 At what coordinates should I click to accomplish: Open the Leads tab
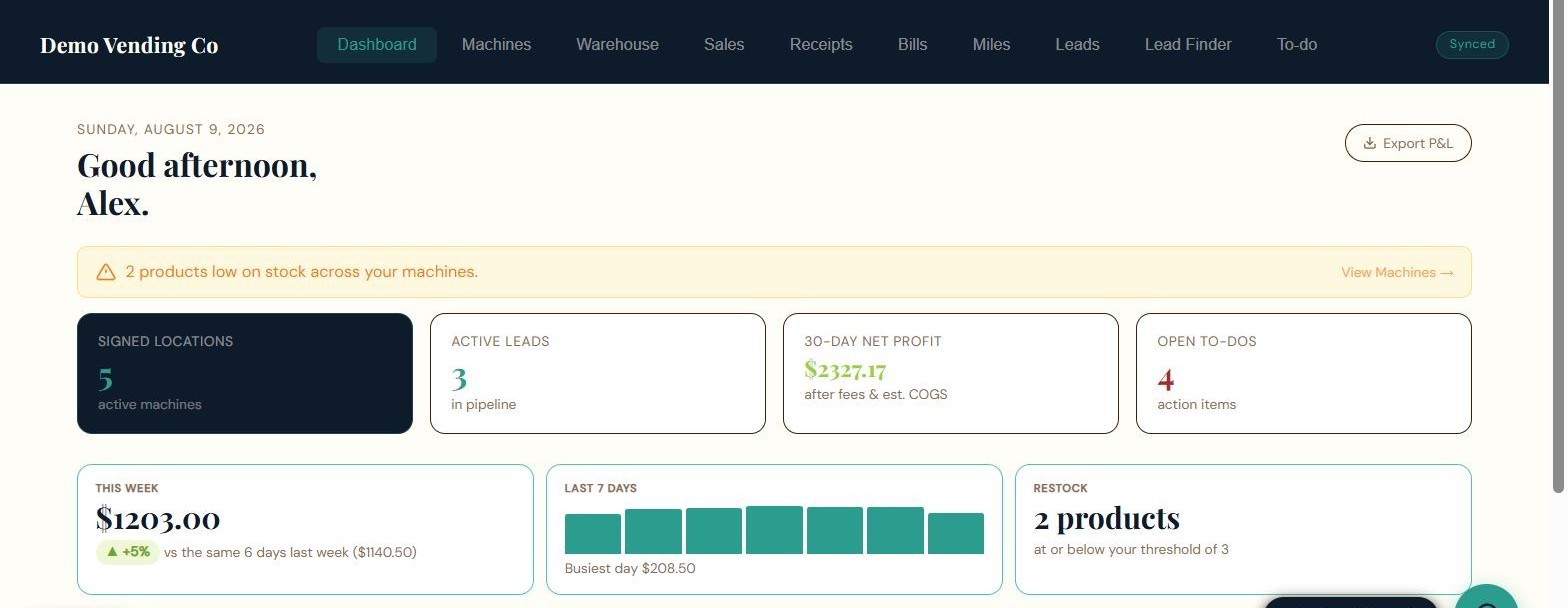(x=1077, y=45)
